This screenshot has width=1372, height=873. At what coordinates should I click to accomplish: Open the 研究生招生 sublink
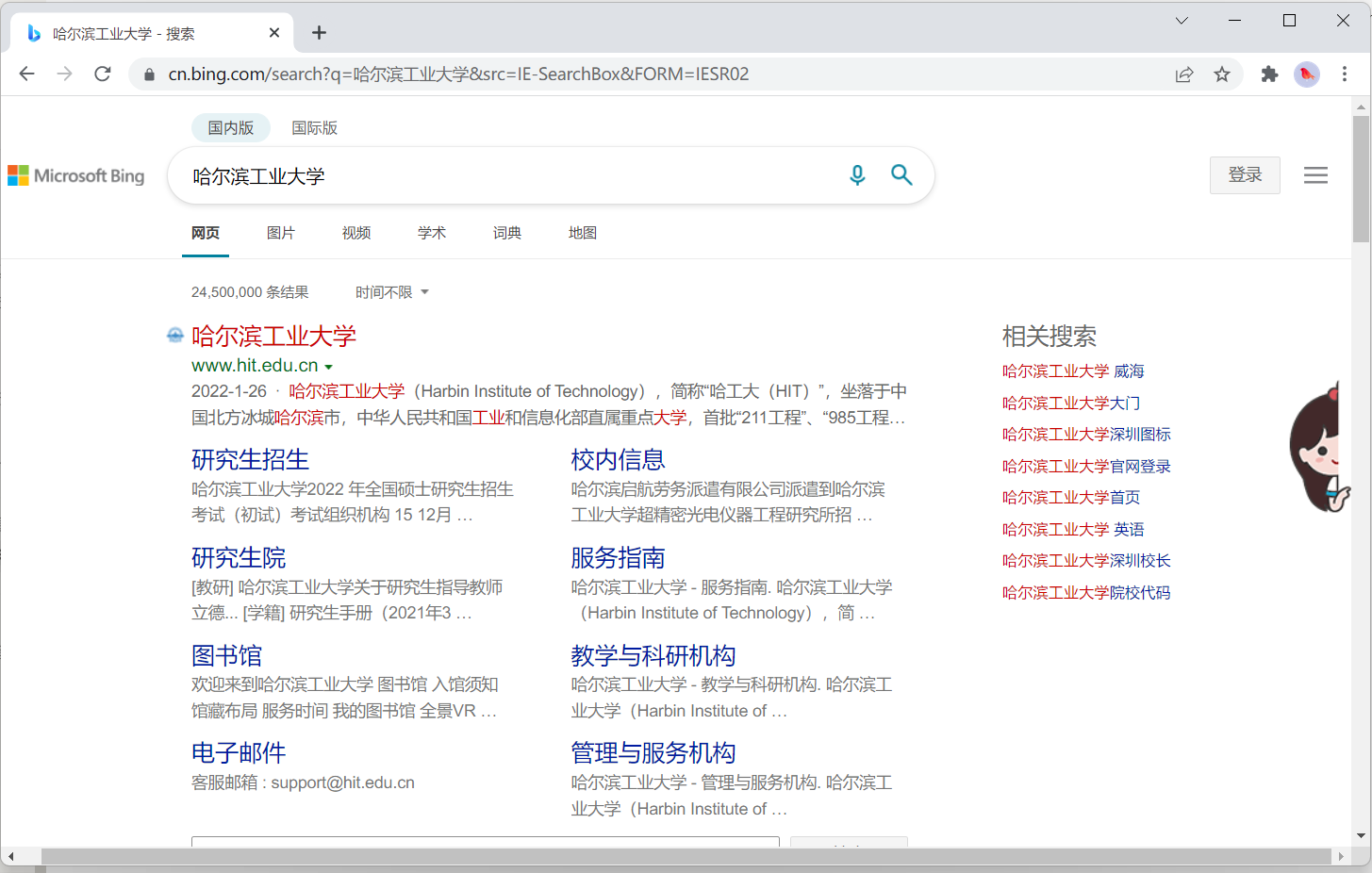(250, 460)
